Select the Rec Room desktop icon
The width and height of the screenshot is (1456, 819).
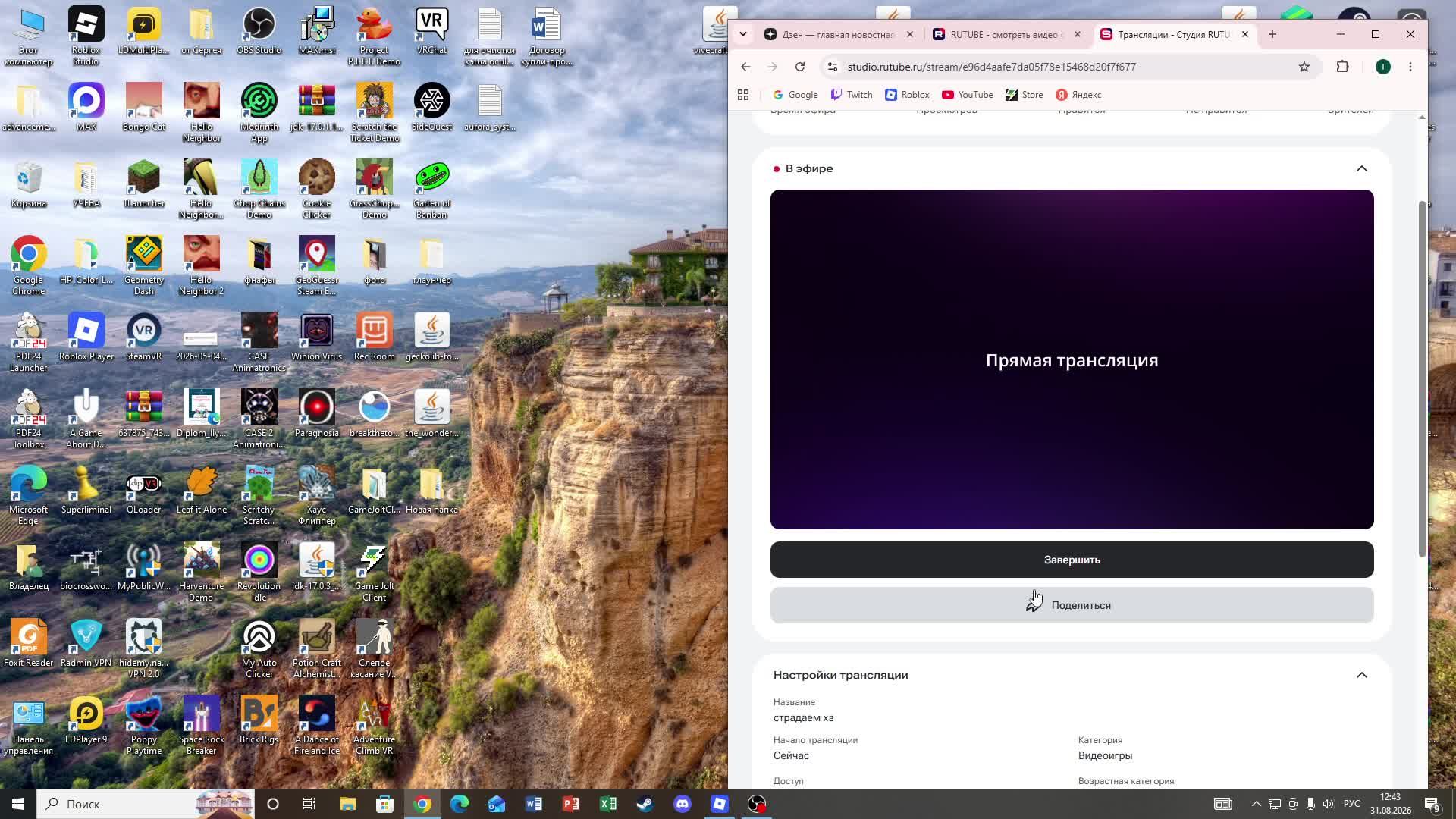click(x=374, y=337)
